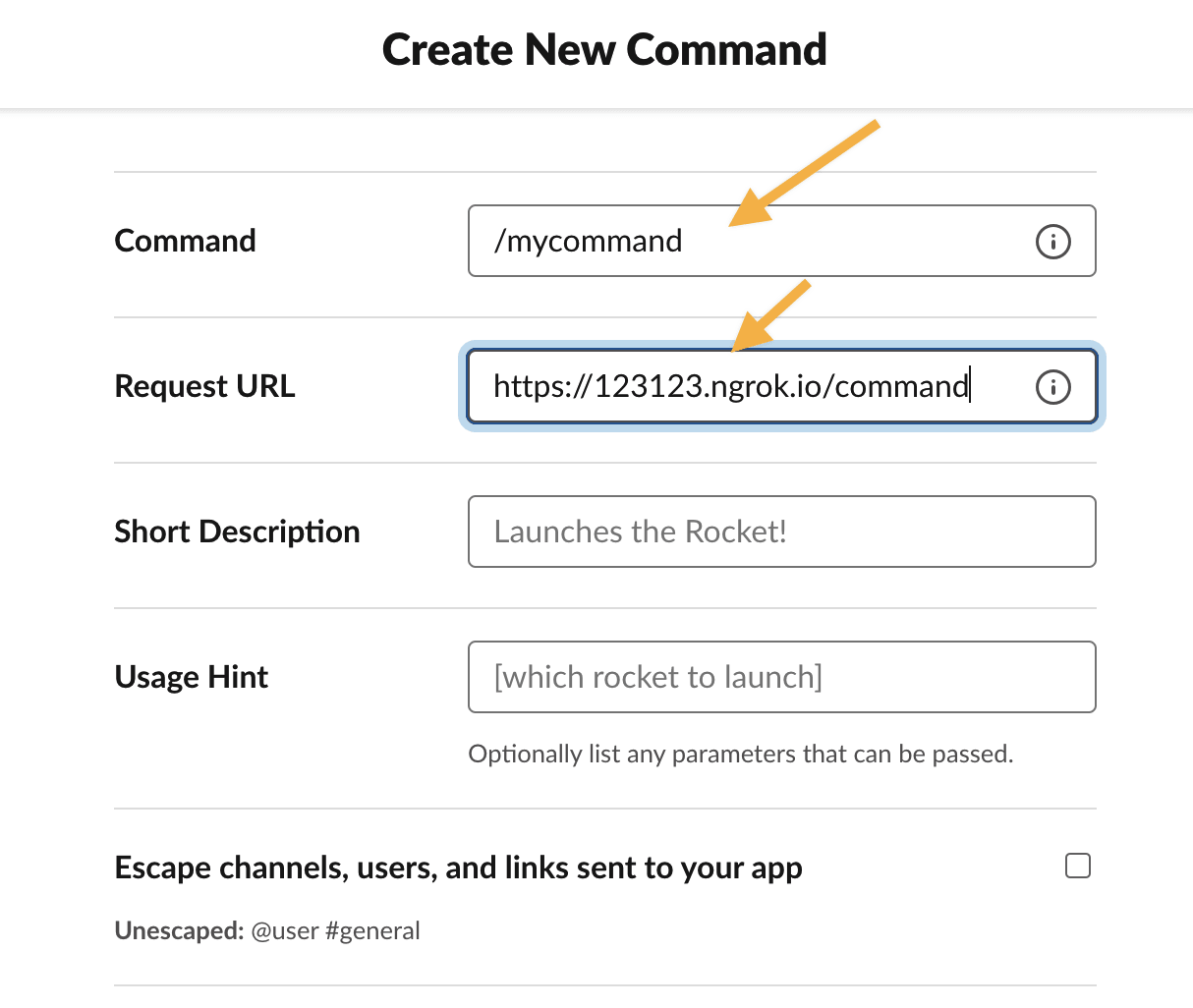Image resolution: width=1193 pixels, height=1008 pixels.
Task: Click the Usage Hint label
Action: (x=192, y=677)
